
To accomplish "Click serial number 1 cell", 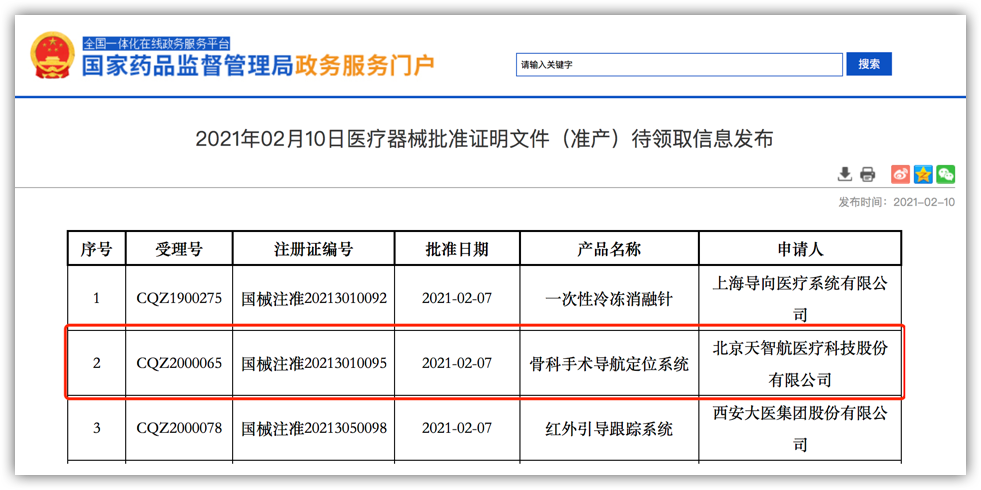I will (96, 299).
